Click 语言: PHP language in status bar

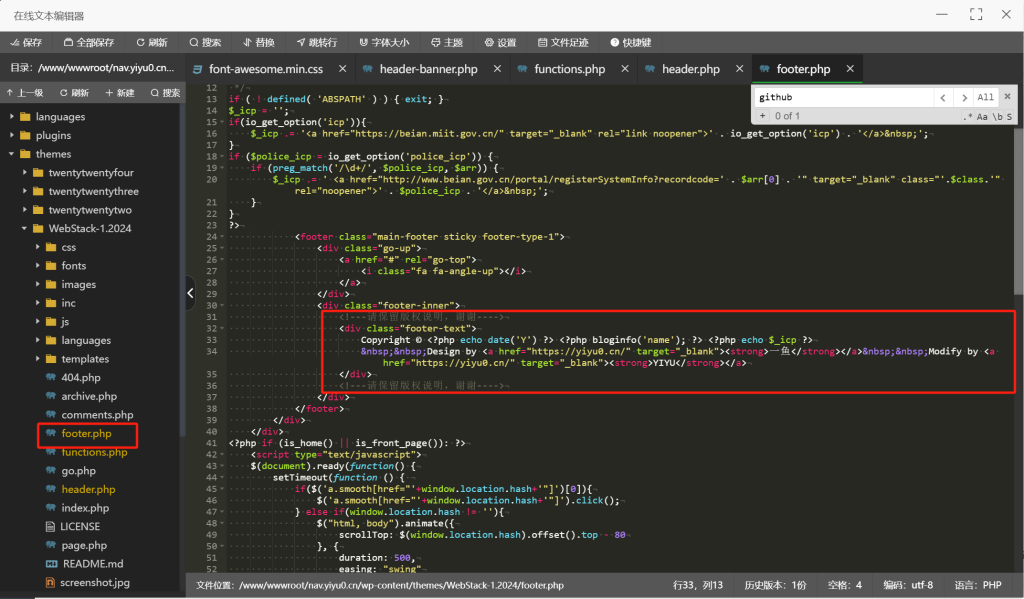click(x=978, y=585)
